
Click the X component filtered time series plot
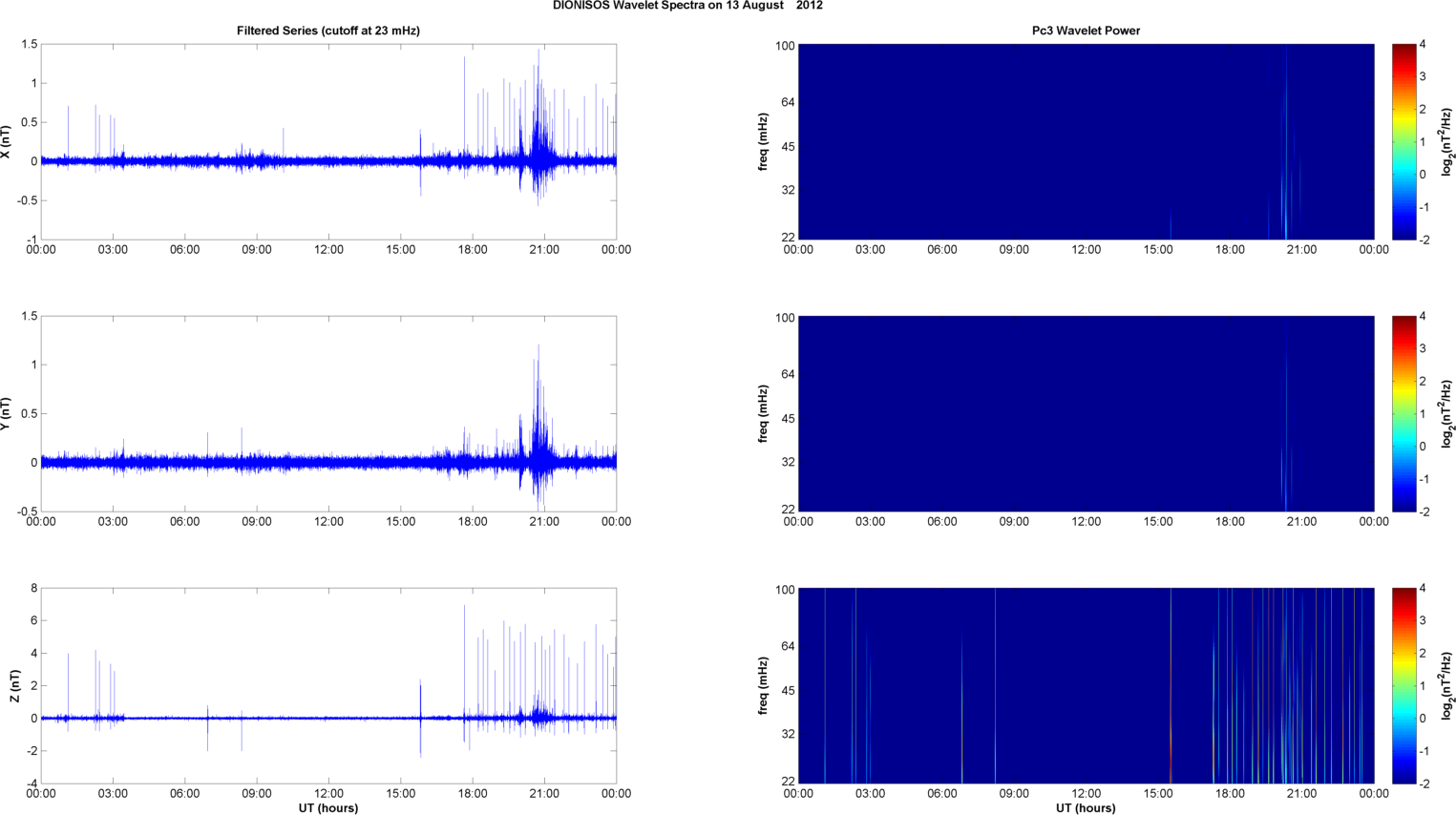pyautogui.click(x=328, y=141)
